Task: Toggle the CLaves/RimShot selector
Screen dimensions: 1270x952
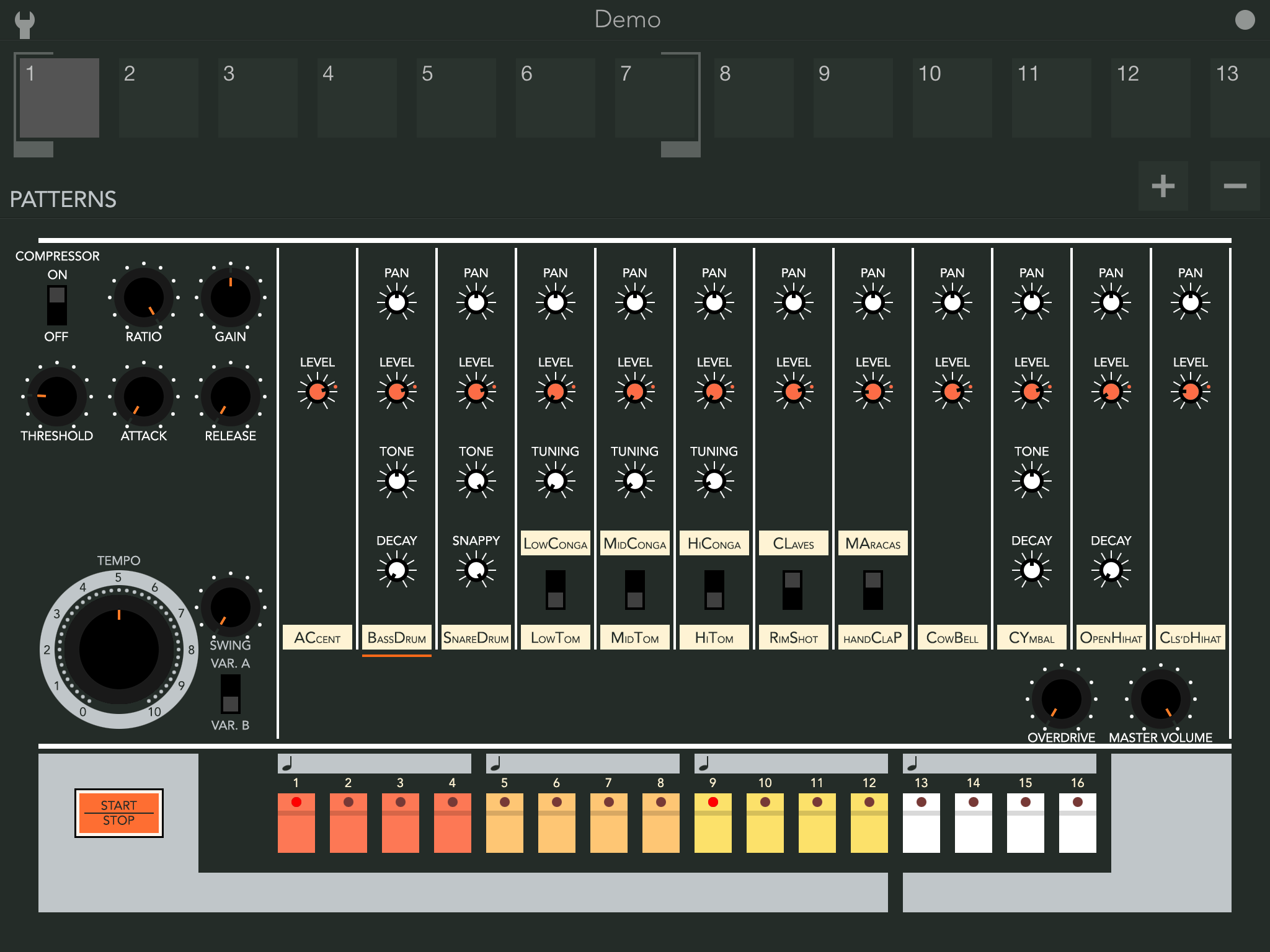Action: tap(793, 590)
